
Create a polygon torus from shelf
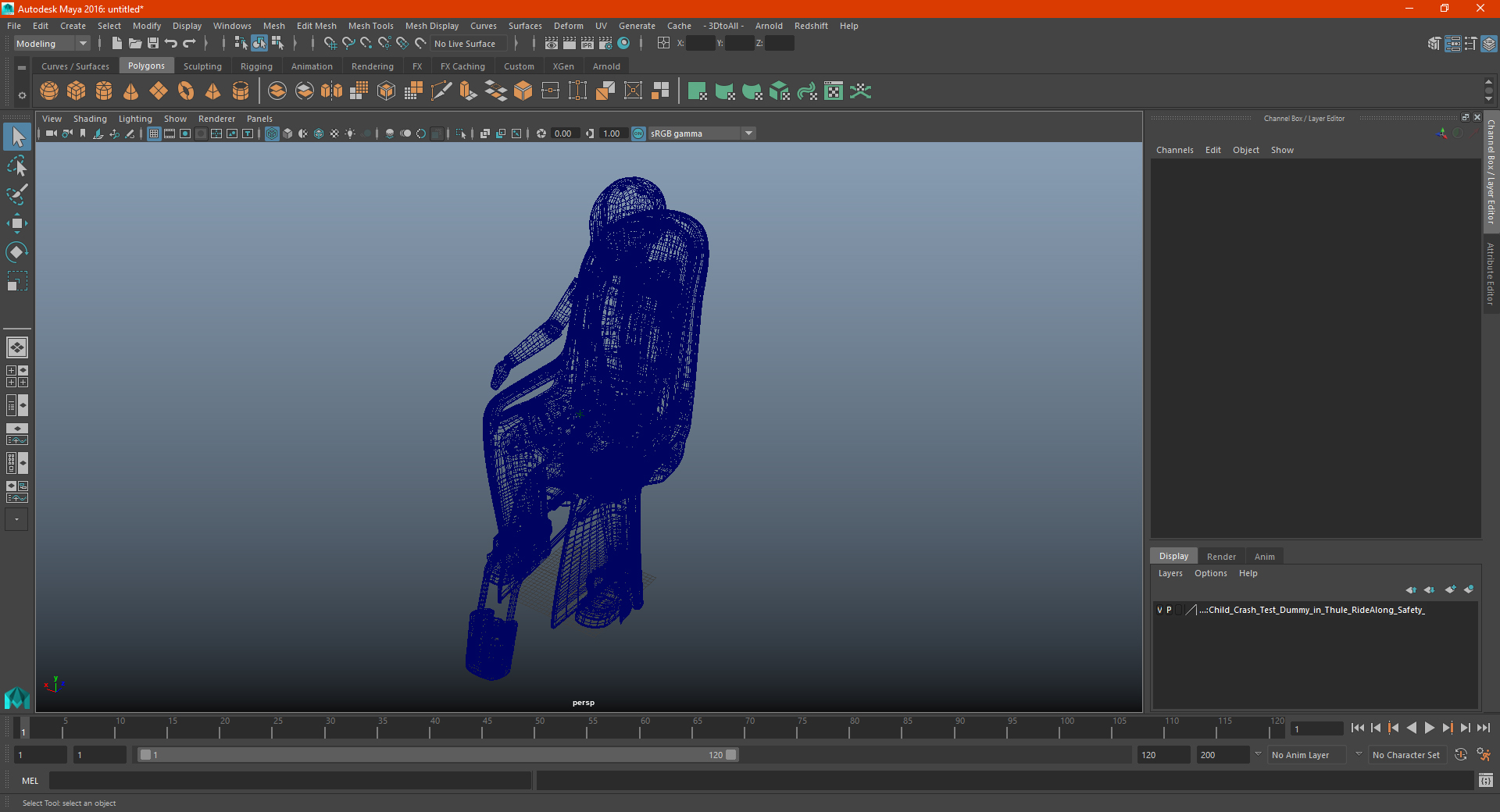tap(186, 91)
